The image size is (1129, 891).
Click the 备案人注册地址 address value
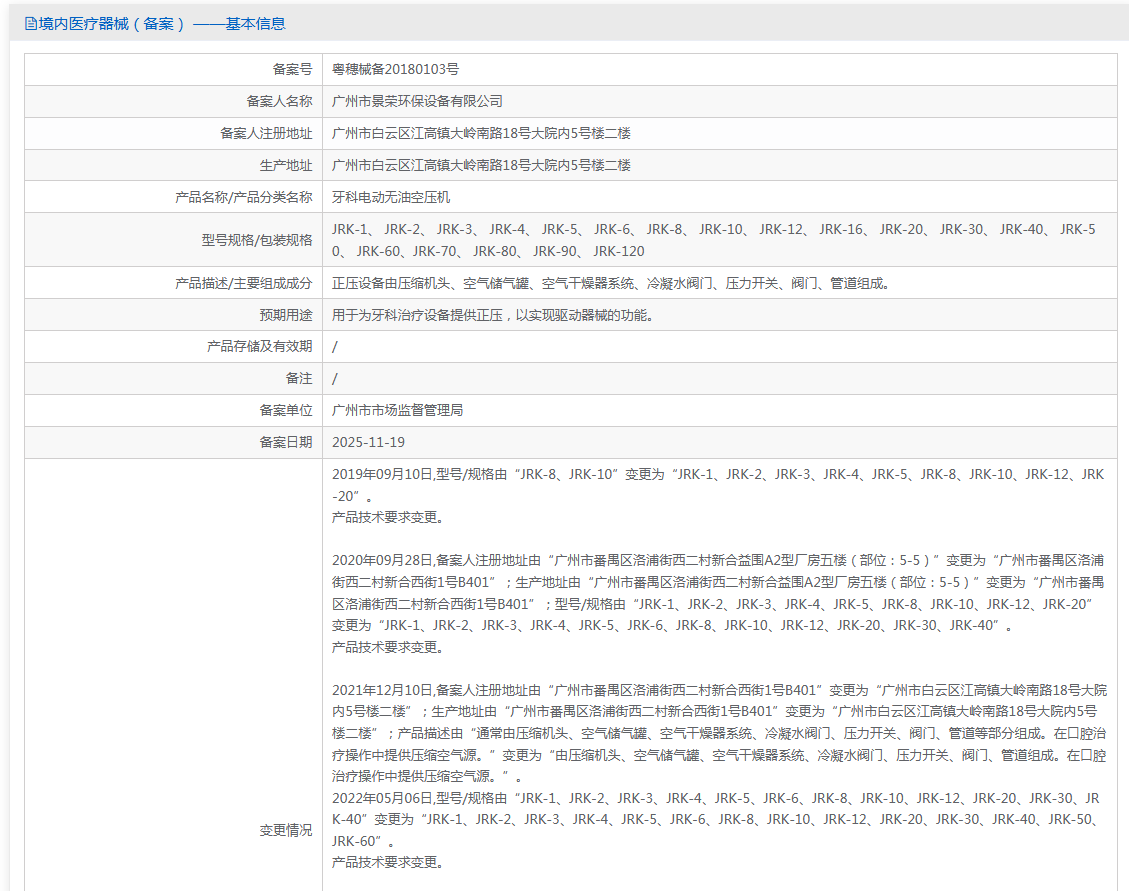(x=481, y=133)
